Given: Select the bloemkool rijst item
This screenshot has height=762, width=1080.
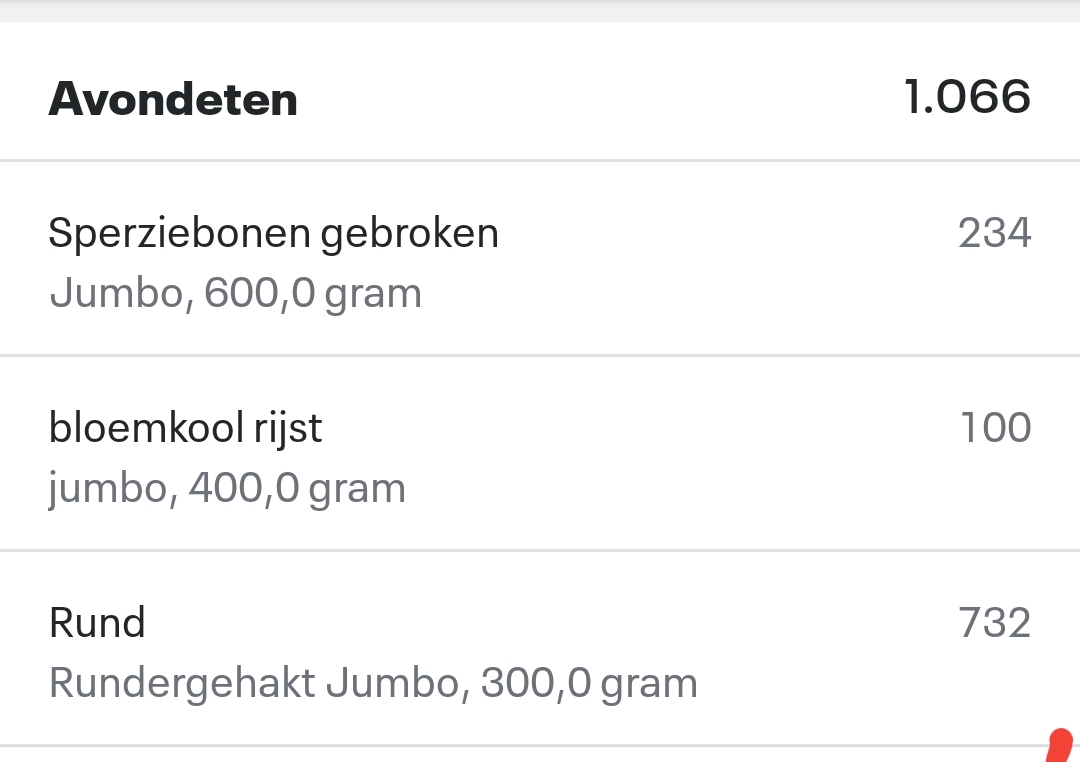Looking at the screenshot, I should [186, 427].
